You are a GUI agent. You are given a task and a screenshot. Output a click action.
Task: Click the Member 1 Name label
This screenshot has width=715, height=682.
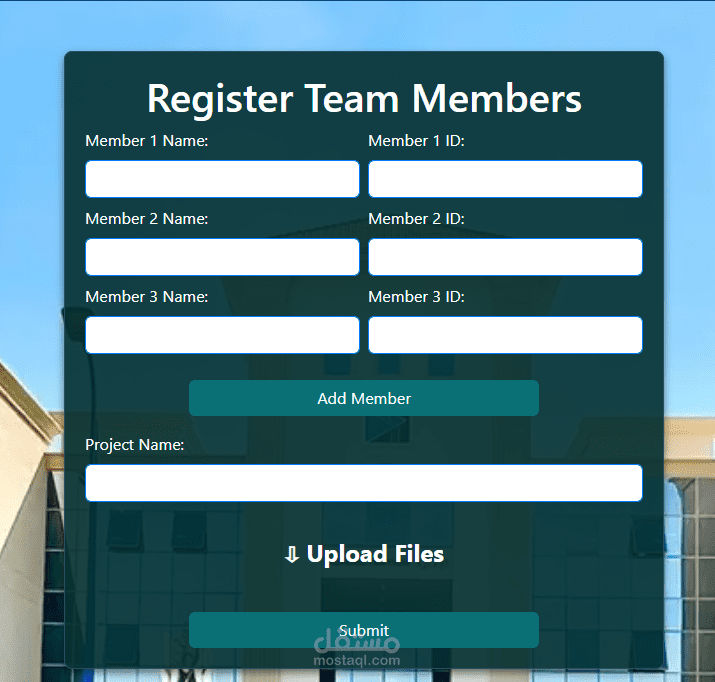[147, 141]
